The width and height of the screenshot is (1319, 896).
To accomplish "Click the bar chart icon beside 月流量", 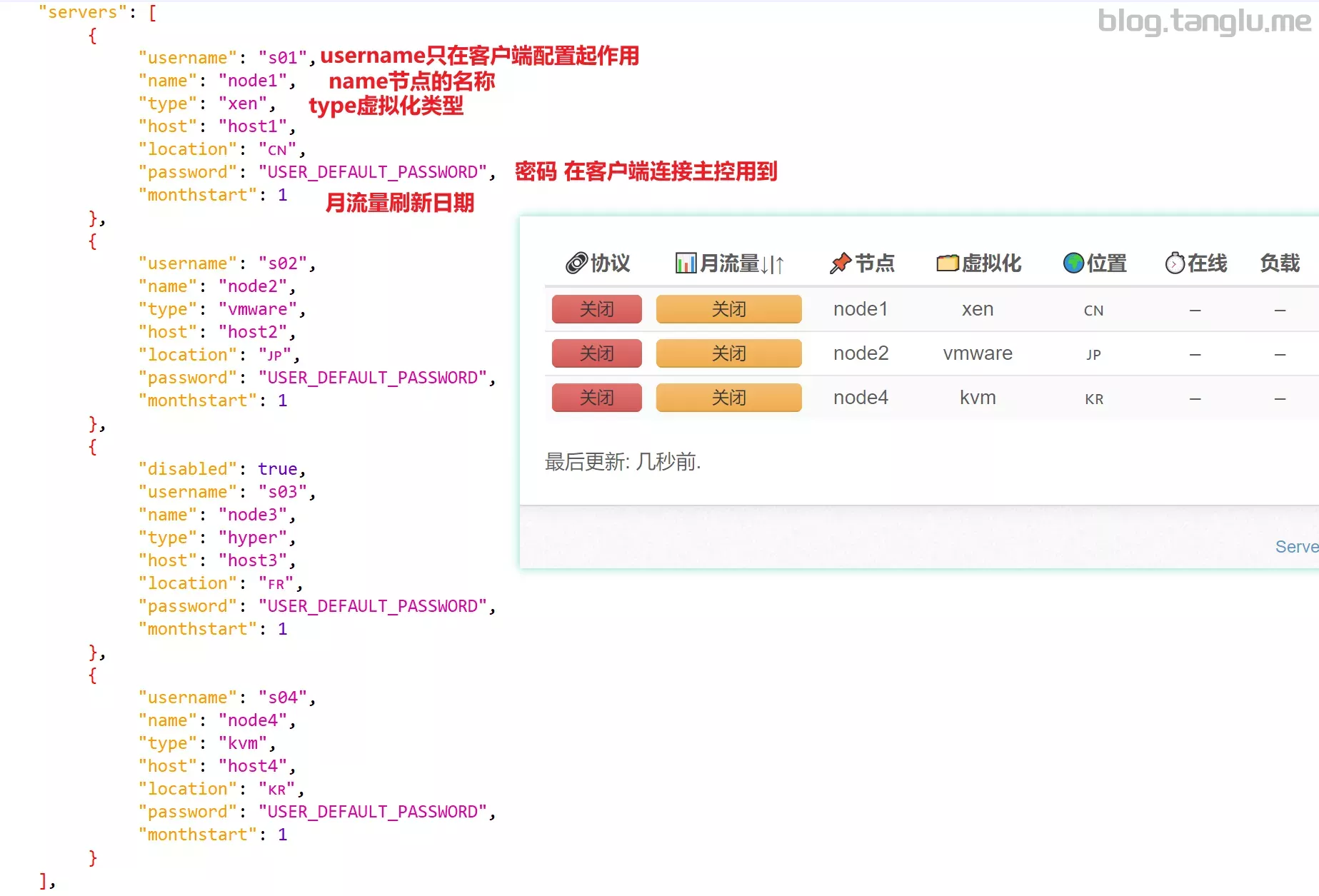I will pos(686,263).
